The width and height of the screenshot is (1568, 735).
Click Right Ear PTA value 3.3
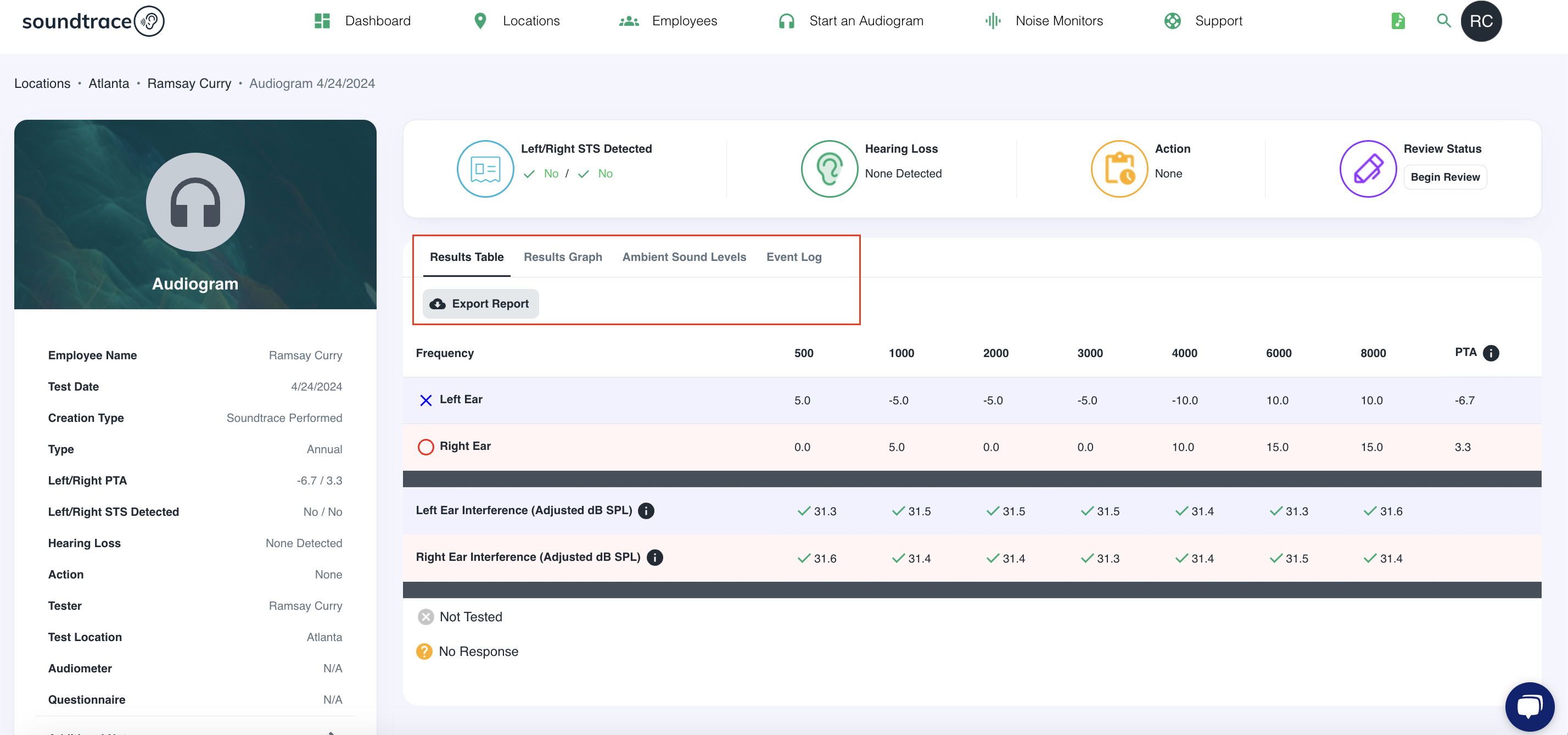(x=1463, y=448)
